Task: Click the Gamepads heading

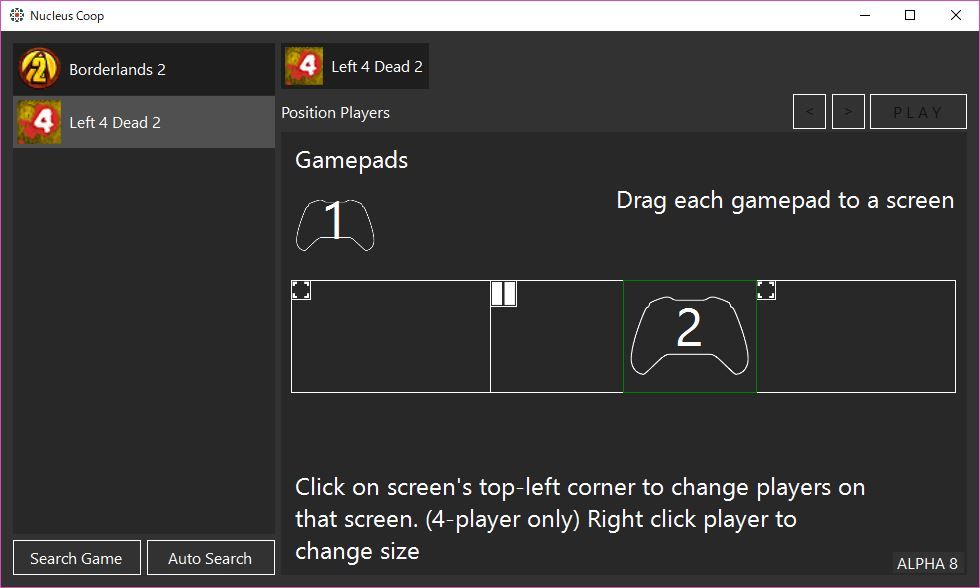Action: pos(351,160)
